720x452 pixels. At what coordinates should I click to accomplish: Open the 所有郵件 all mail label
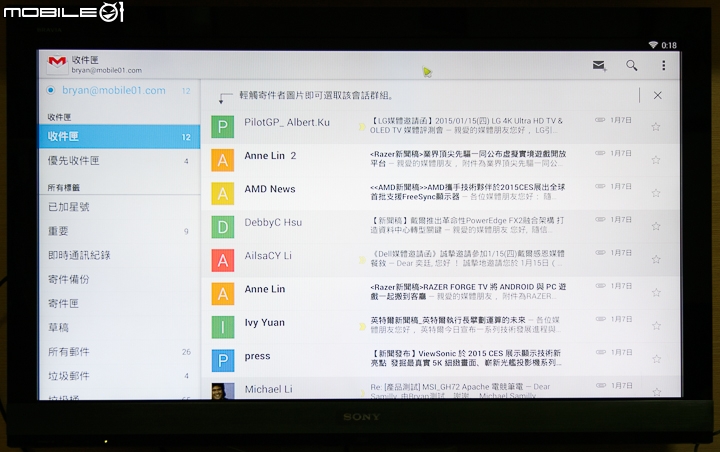119,352
